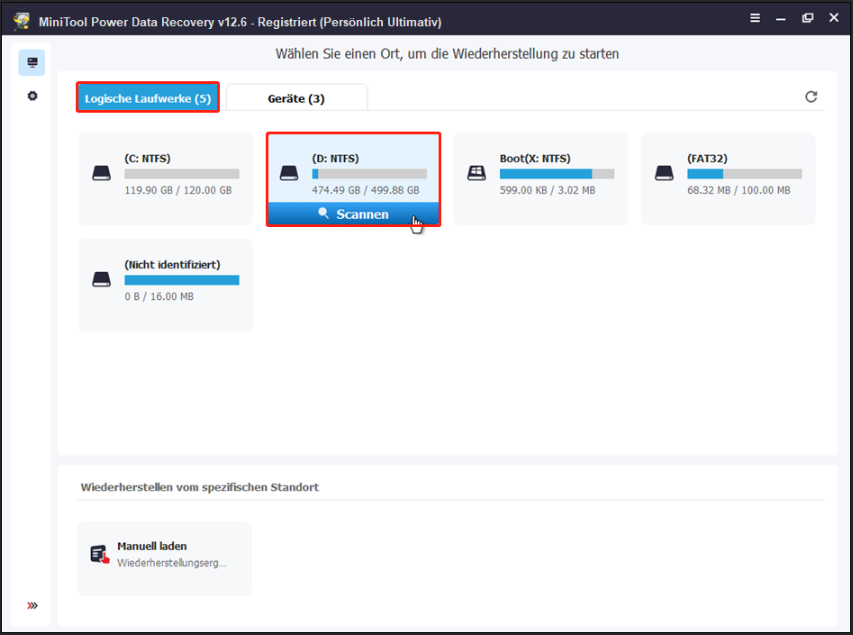Click the 'Wählen Sie einen Ort' heading
The width and height of the screenshot is (853, 635).
pyautogui.click(x=447, y=54)
